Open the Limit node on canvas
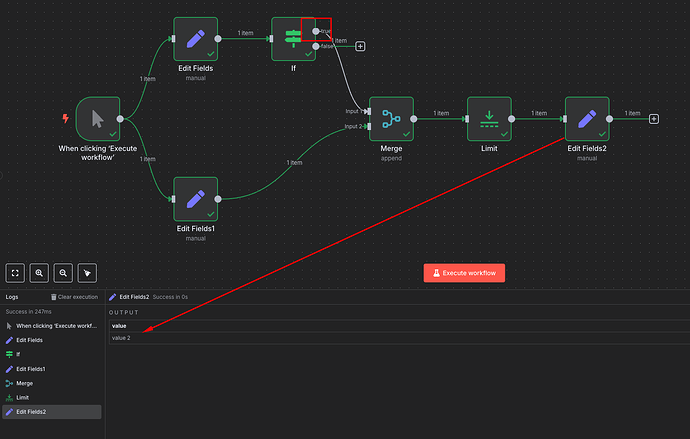 tap(489, 119)
